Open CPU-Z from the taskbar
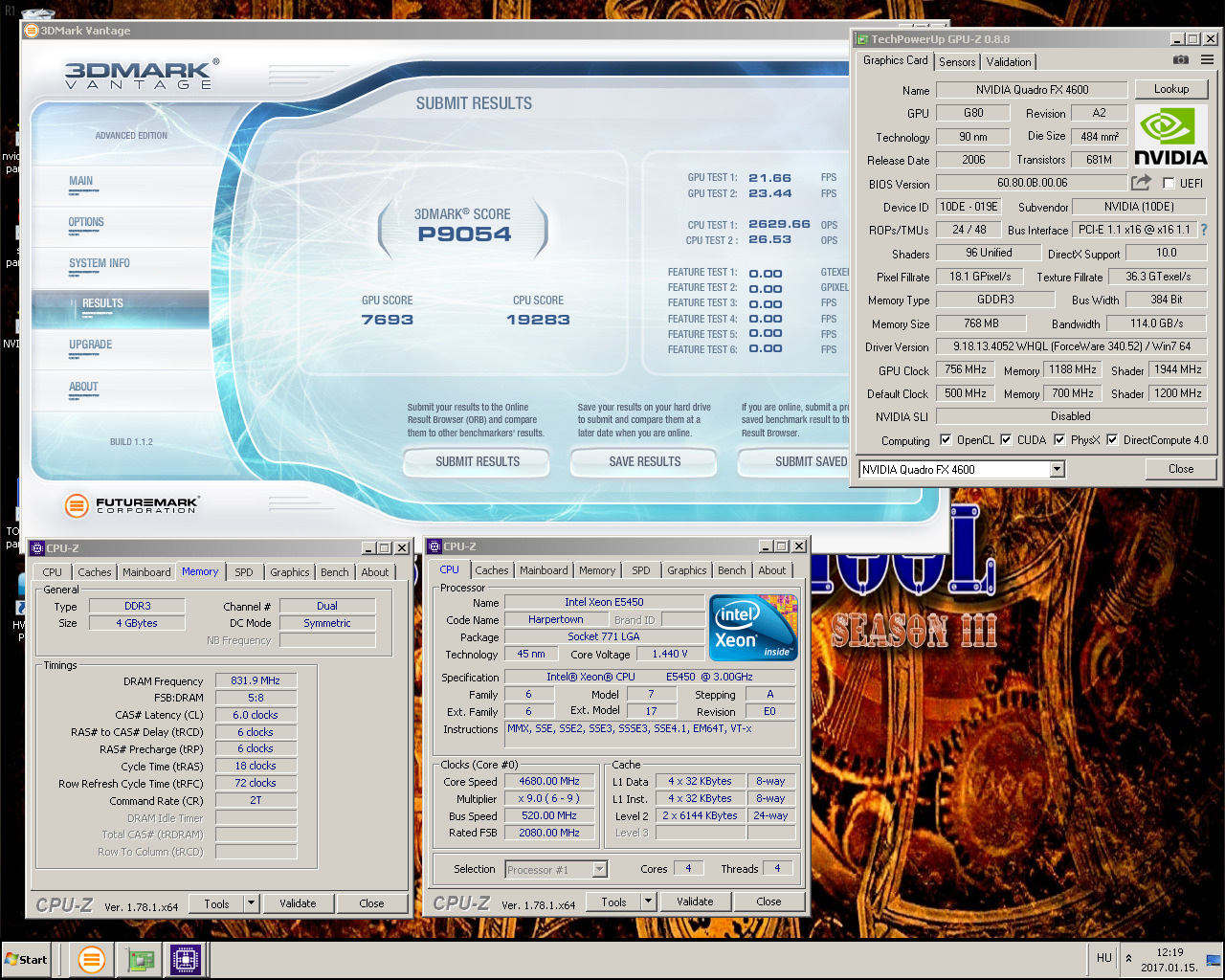1225x980 pixels. coord(186,959)
